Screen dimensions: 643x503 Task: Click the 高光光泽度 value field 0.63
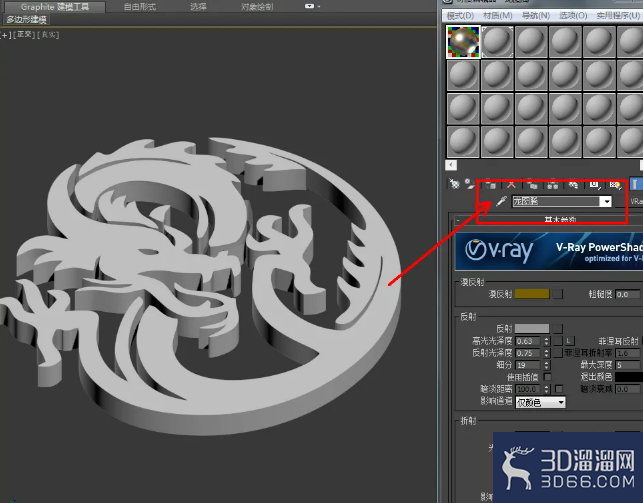click(528, 341)
